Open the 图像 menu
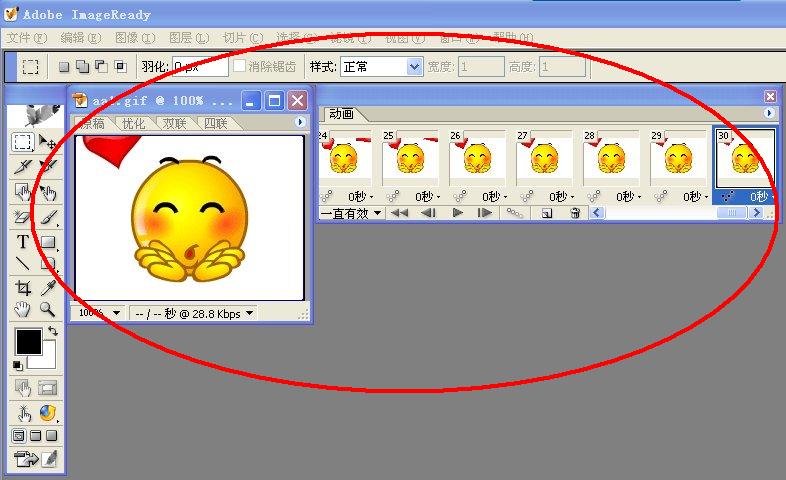 click(x=135, y=38)
